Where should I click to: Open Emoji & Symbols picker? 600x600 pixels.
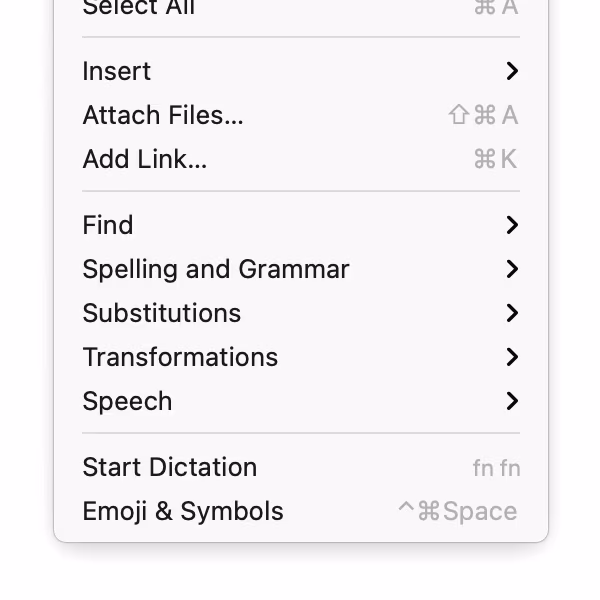[x=183, y=511]
